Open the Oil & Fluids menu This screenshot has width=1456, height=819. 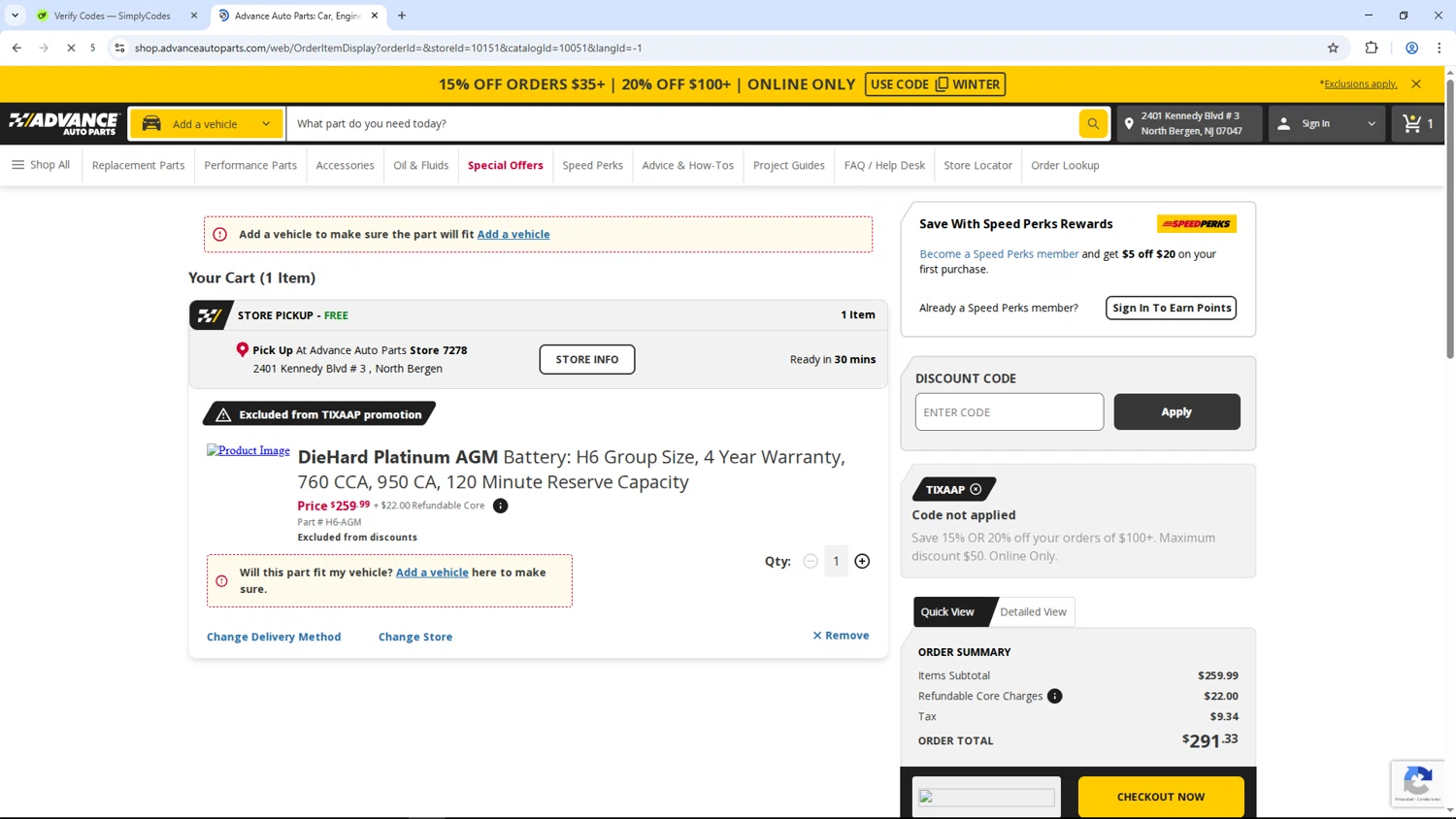tap(421, 165)
